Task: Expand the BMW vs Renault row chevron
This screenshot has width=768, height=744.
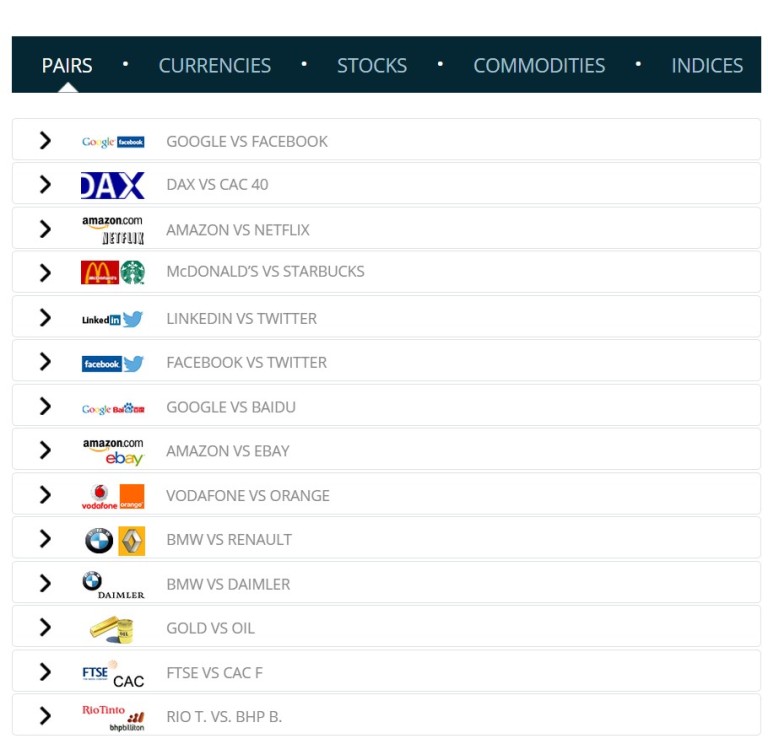Action: coord(45,539)
